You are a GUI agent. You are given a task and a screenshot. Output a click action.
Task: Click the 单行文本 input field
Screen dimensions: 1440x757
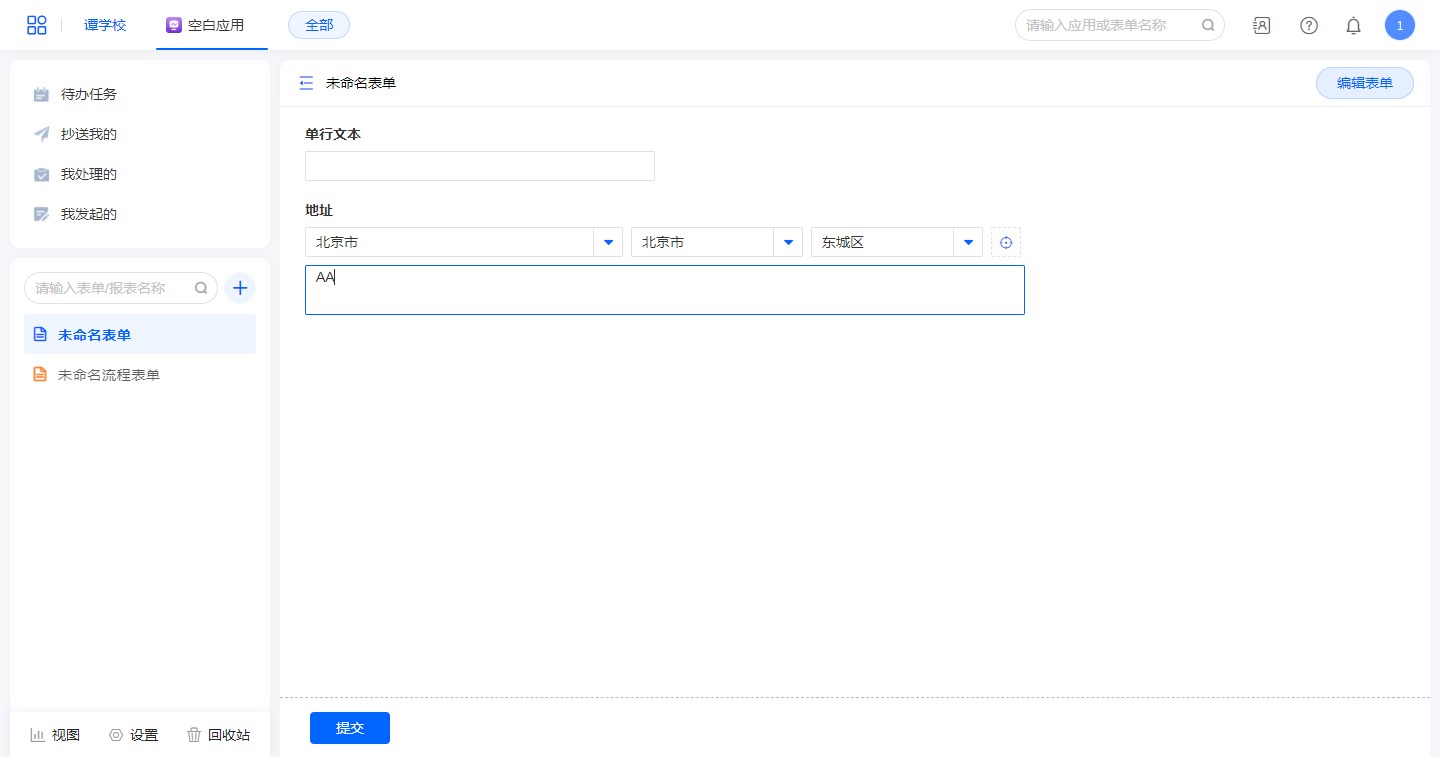[479, 166]
